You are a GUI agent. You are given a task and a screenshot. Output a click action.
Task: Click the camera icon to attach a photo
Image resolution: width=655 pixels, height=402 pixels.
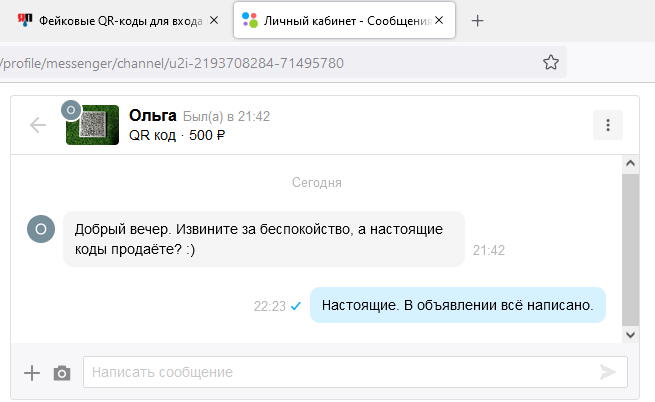(62, 373)
